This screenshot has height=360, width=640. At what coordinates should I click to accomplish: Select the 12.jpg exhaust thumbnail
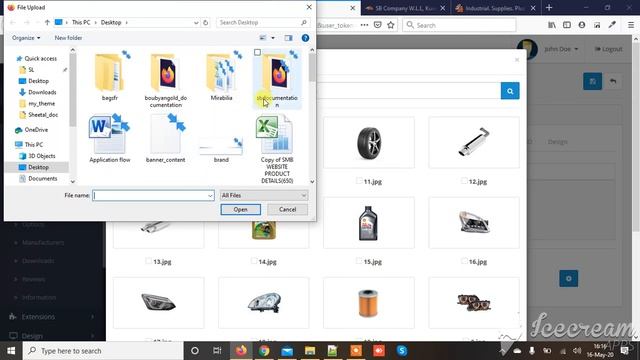[x=474, y=142]
